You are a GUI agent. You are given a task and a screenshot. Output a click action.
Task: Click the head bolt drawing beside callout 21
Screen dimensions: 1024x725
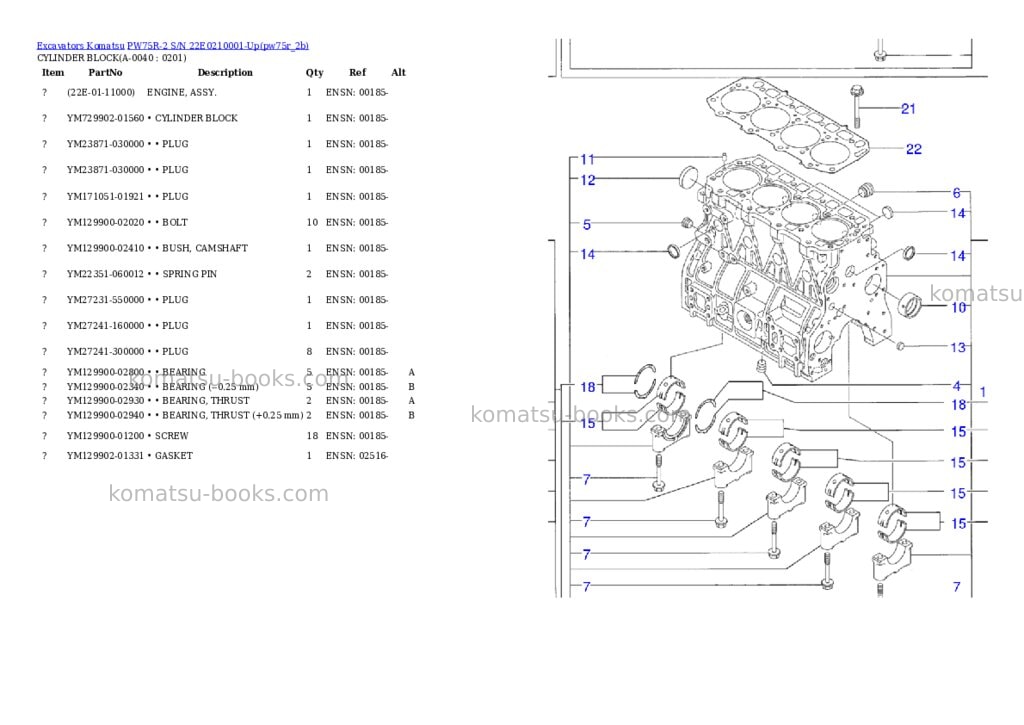pos(857,105)
